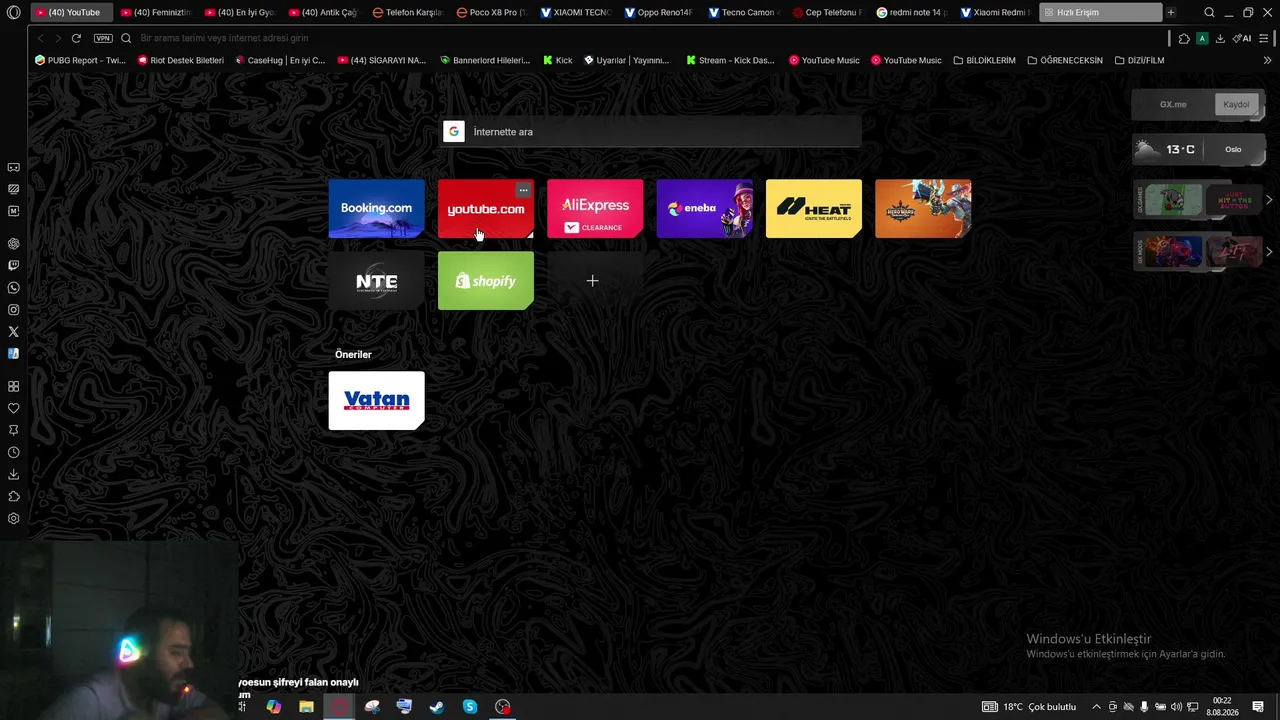Open the AliExpress speed dial tile

(x=595, y=209)
